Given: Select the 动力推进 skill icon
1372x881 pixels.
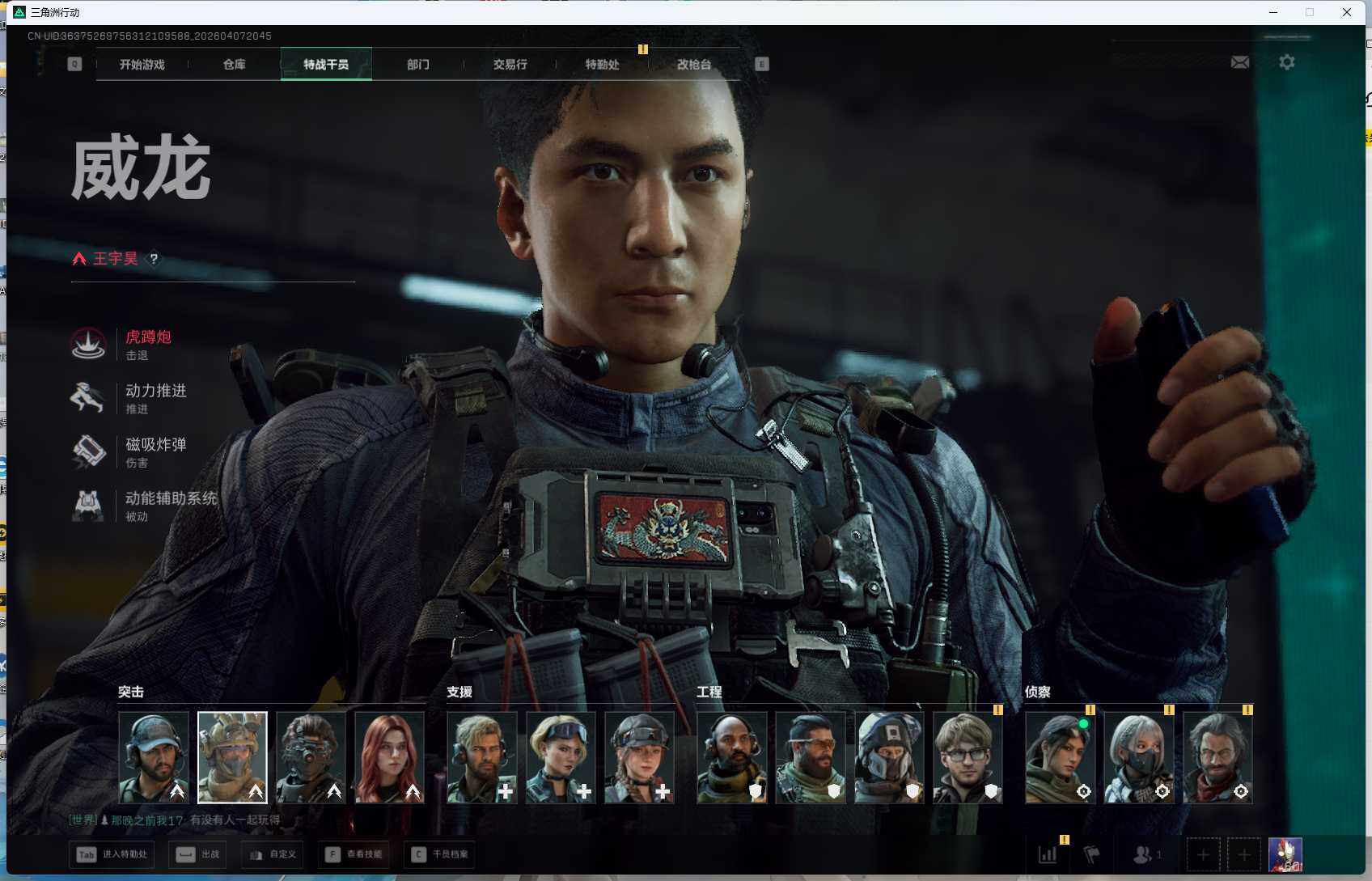Looking at the screenshot, I should tap(88, 398).
